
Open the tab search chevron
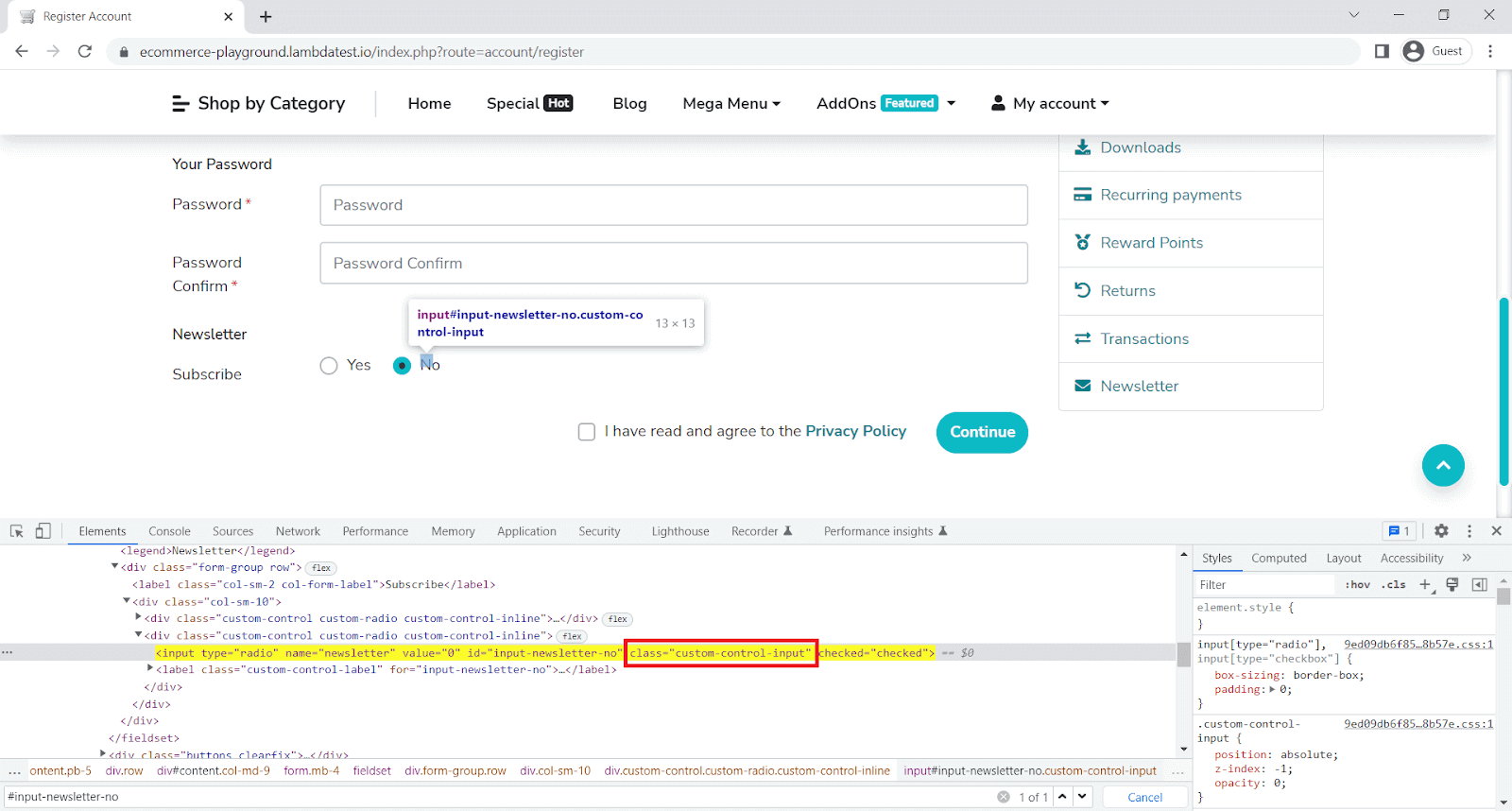tap(1354, 14)
